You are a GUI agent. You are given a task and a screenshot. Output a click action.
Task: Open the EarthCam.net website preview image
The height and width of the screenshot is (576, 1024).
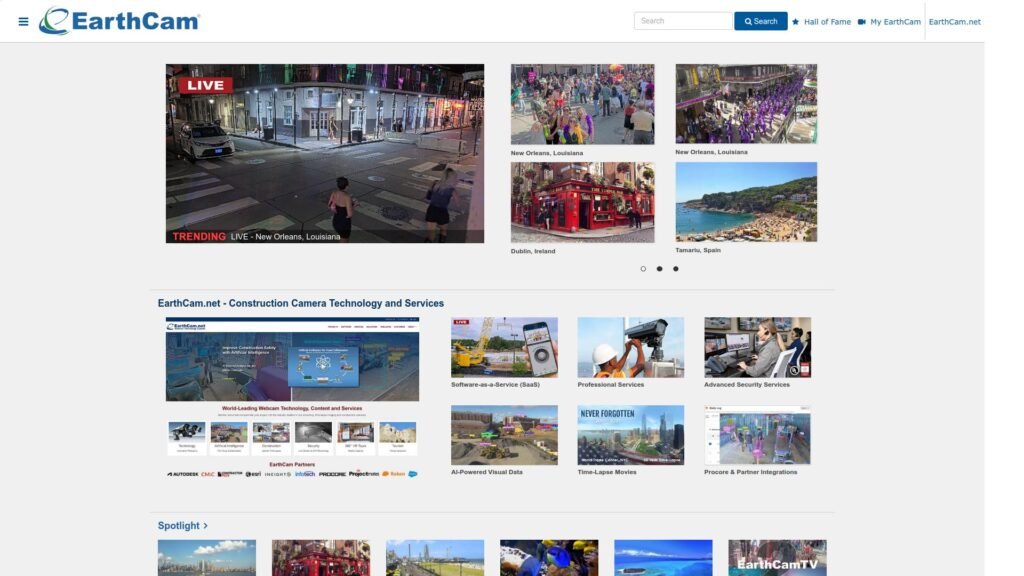(x=292, y=398)
